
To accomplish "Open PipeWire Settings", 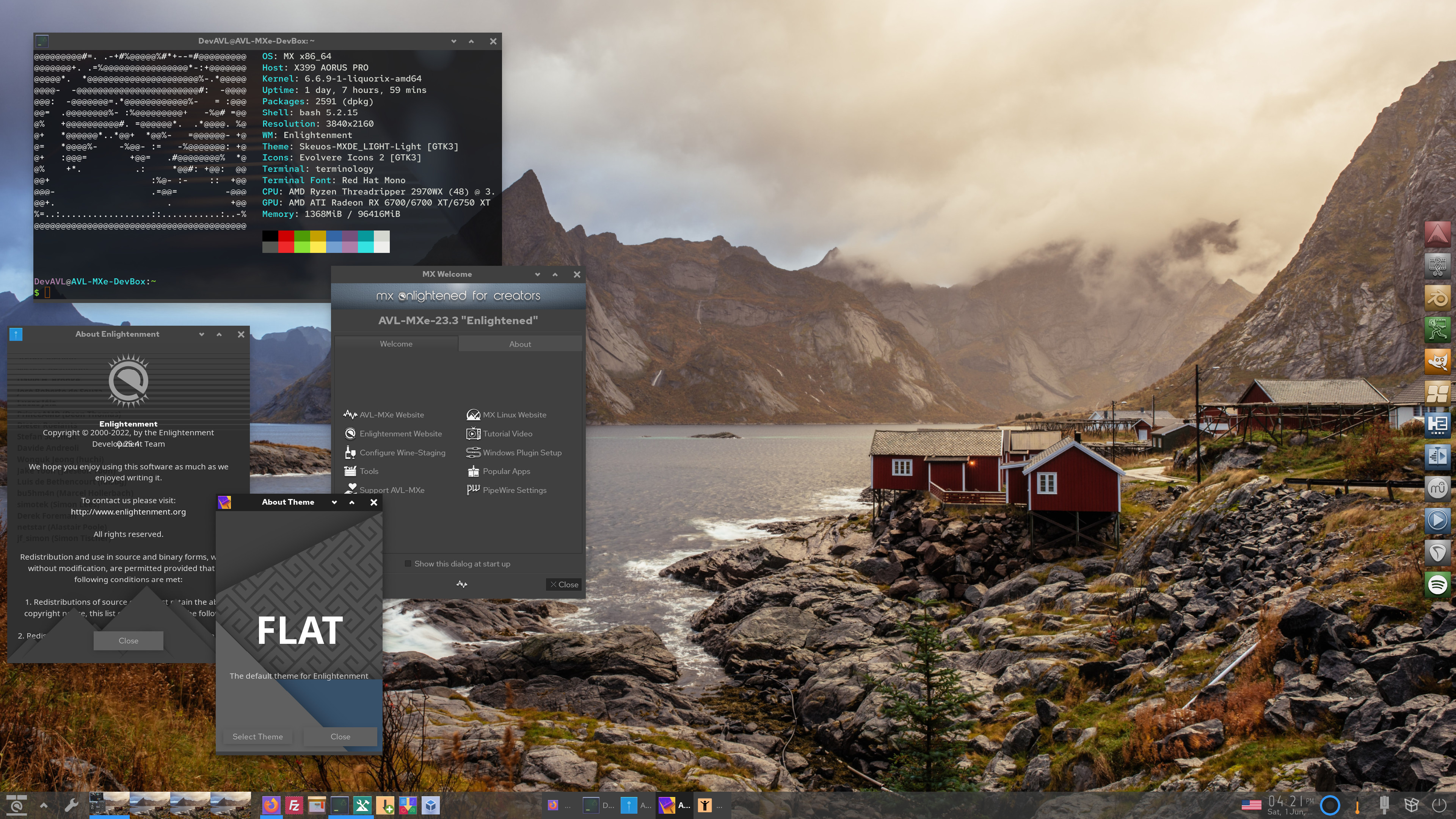I will coord(507,490).
